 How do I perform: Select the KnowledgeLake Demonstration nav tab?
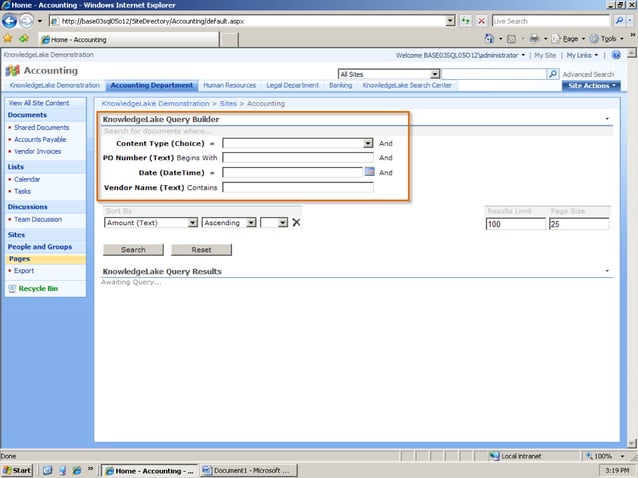click(x=55, y=85)
